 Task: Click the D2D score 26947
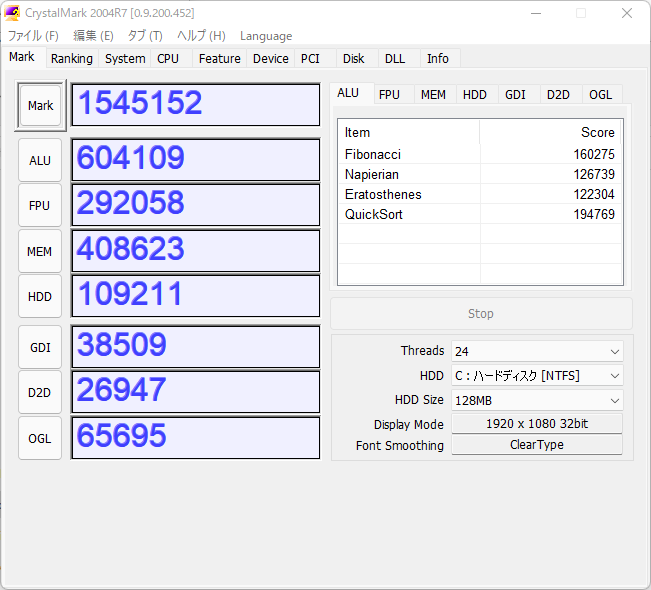196,392
